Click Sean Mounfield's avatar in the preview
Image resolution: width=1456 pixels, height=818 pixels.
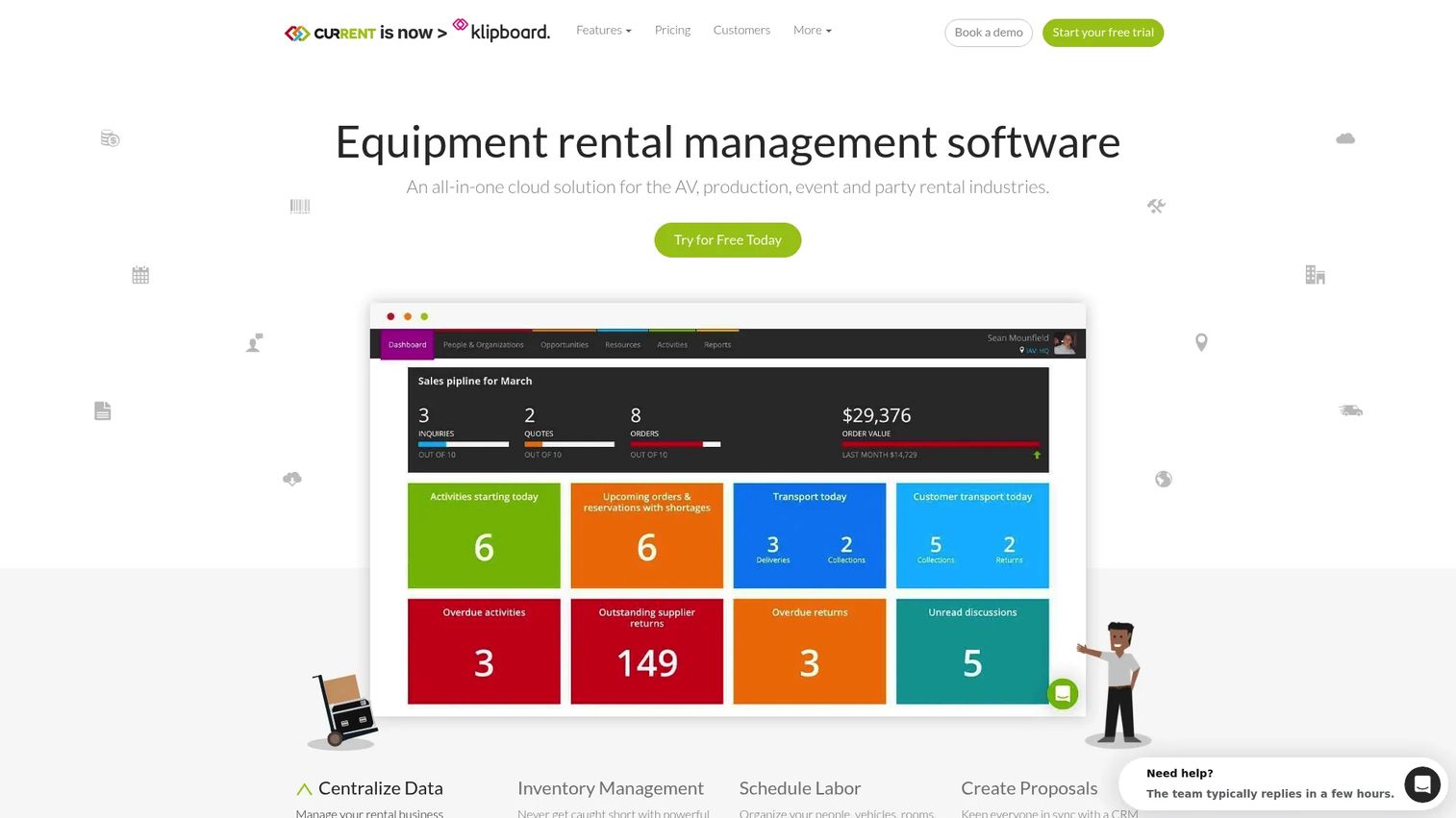tap(1065, 343)
